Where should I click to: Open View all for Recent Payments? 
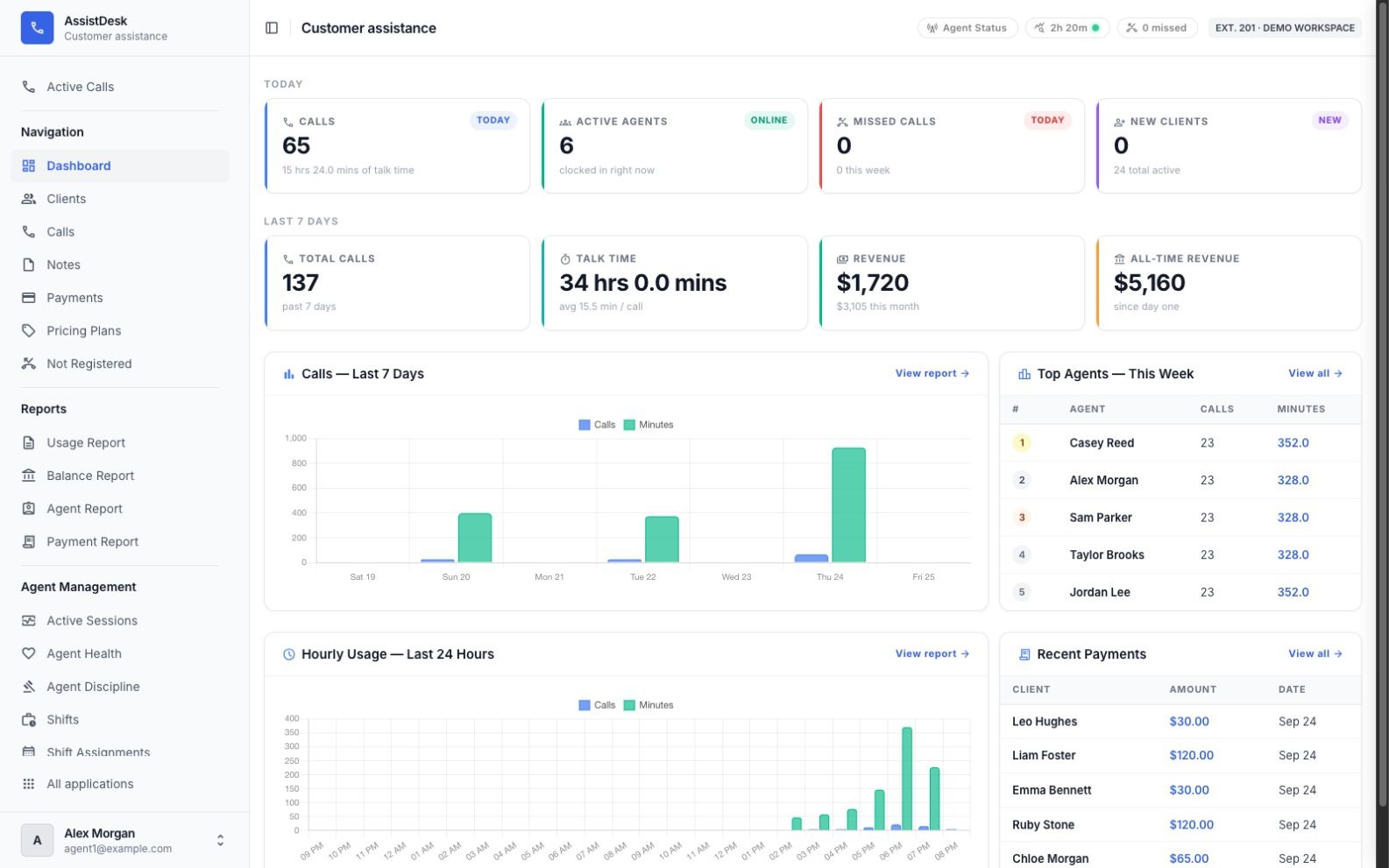1315,653
